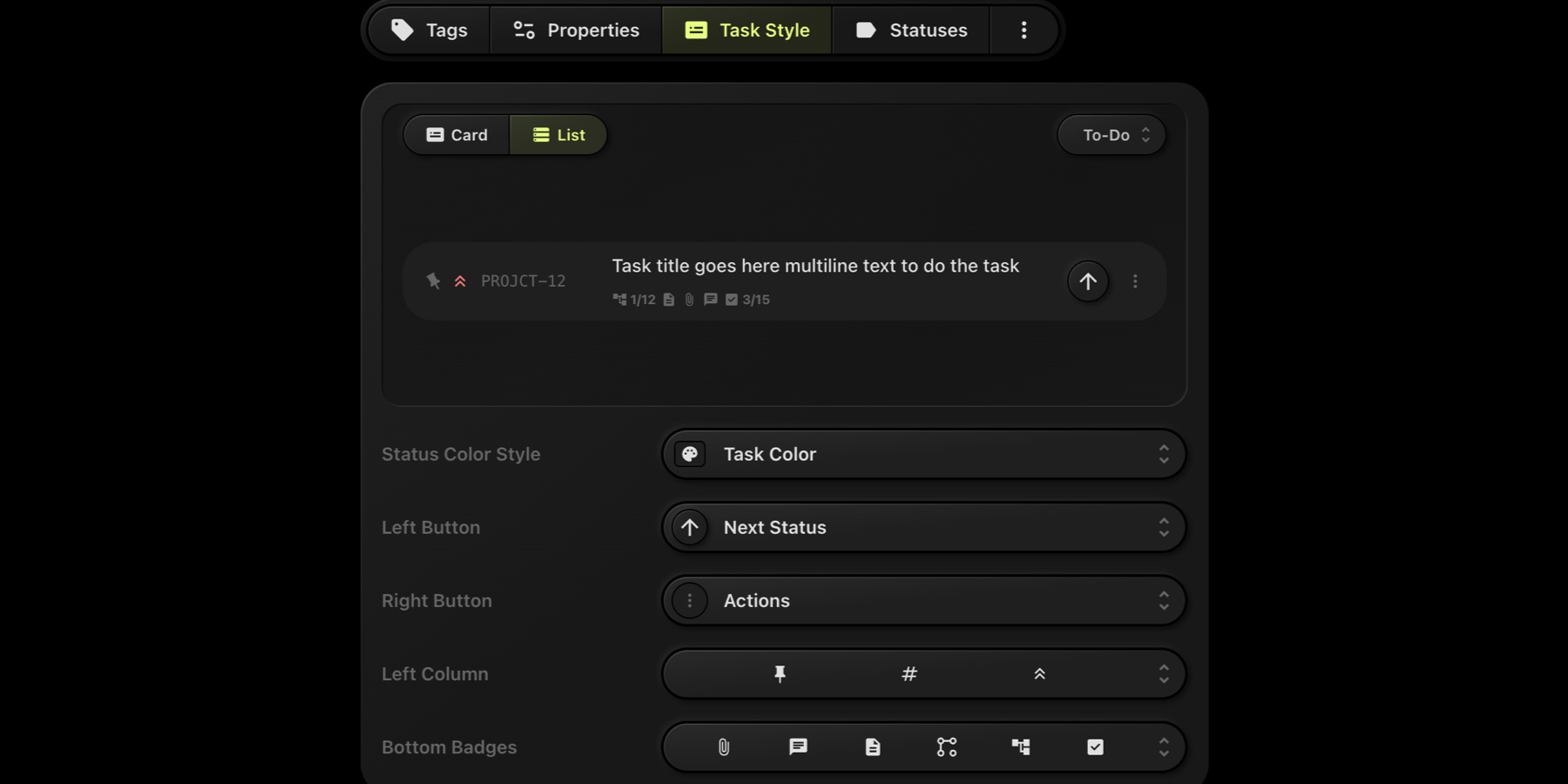This screenshot has height=784, width=1568.
Task: Click the up-arrow next status button on task
Action: 1088,281
